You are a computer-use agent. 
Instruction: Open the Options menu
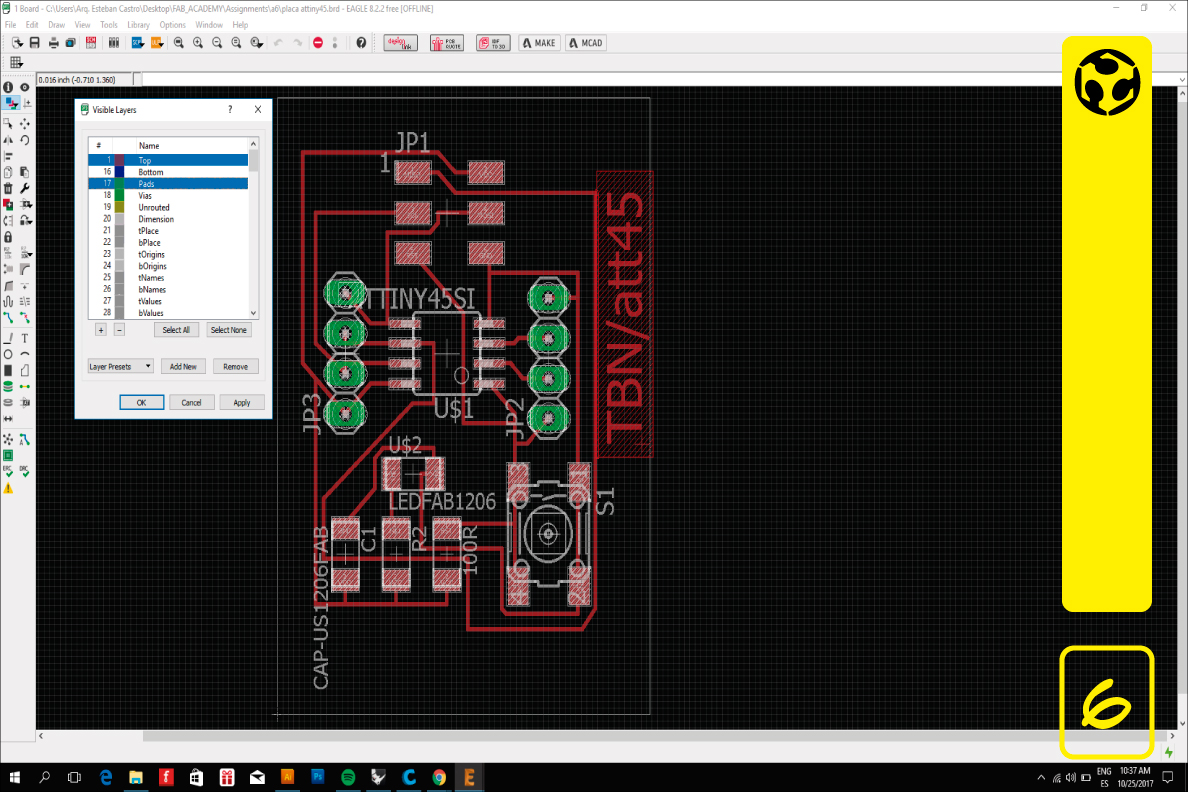click(x=173, y=25)
